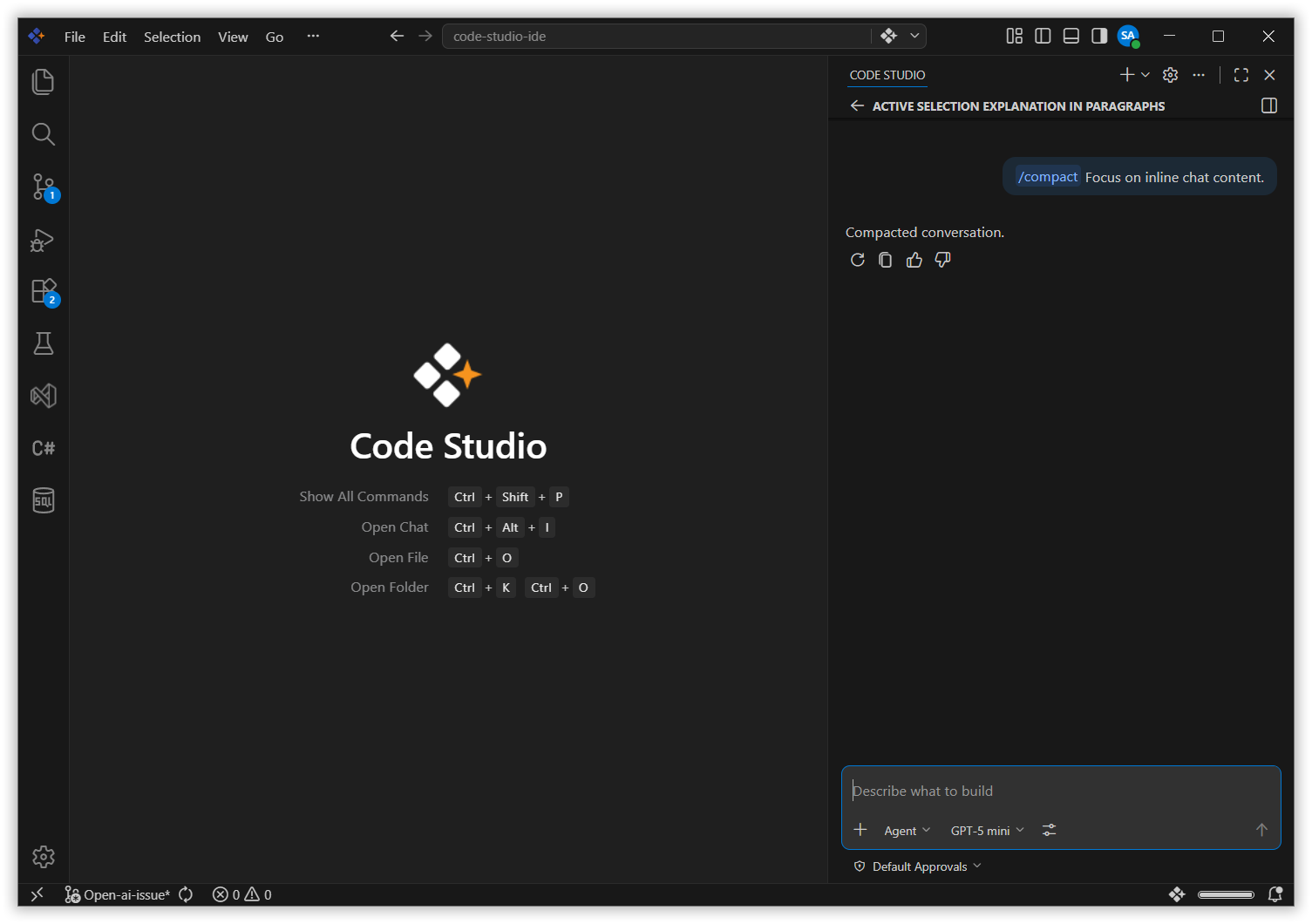Copy the Compacted conversation response

[x=886, y=260]
